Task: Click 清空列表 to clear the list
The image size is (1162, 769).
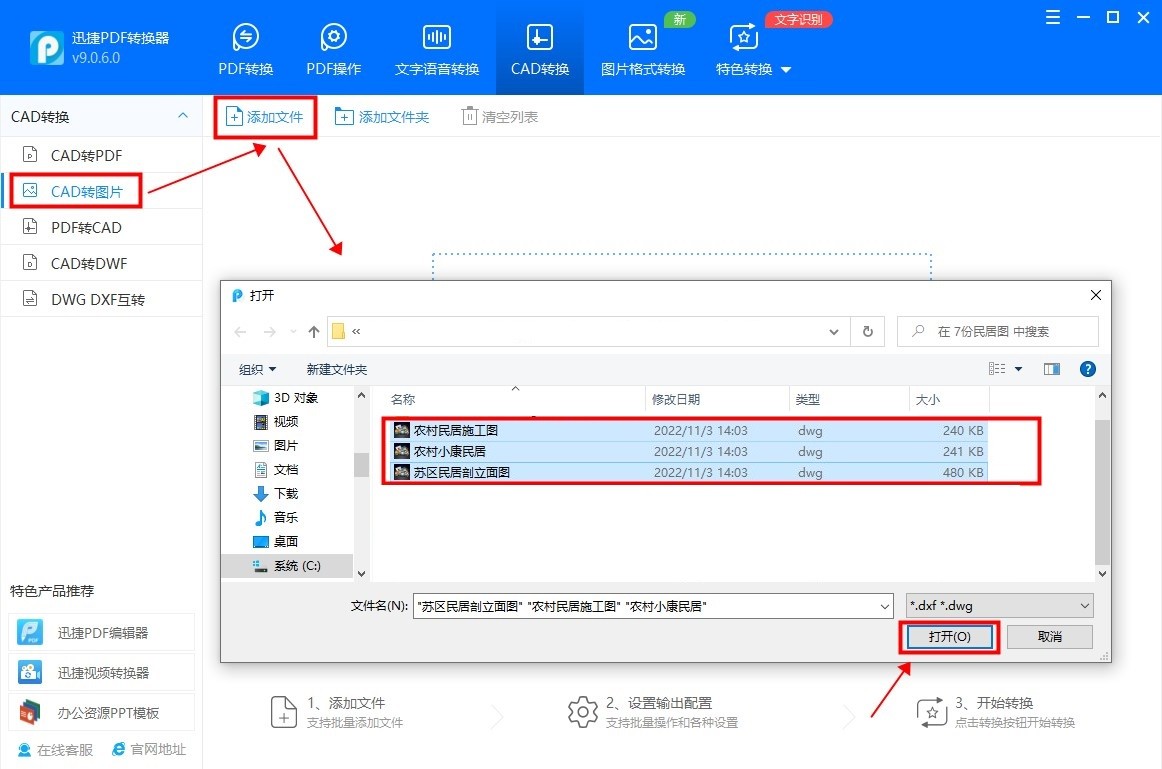Action: 499,116
